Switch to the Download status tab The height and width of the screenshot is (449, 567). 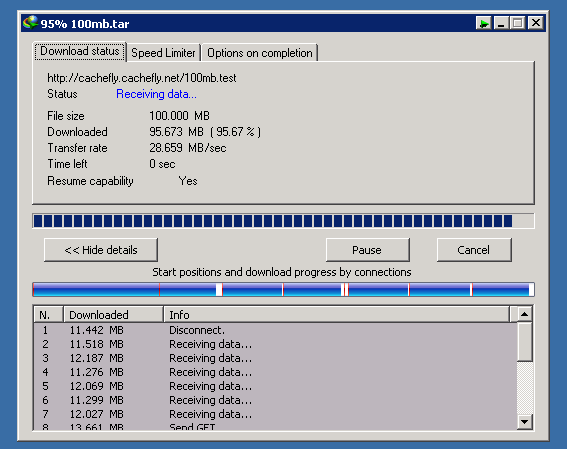(80, 51)
